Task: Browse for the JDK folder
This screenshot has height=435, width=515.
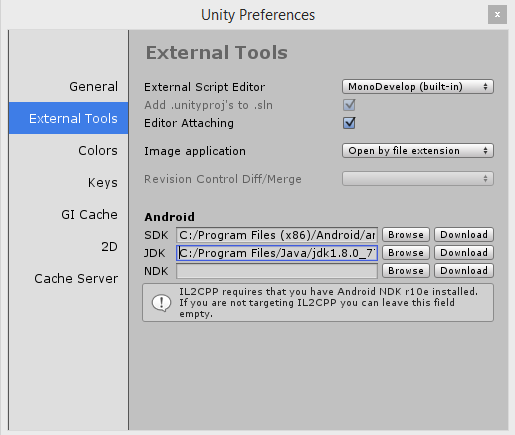Action: (406, 253)
